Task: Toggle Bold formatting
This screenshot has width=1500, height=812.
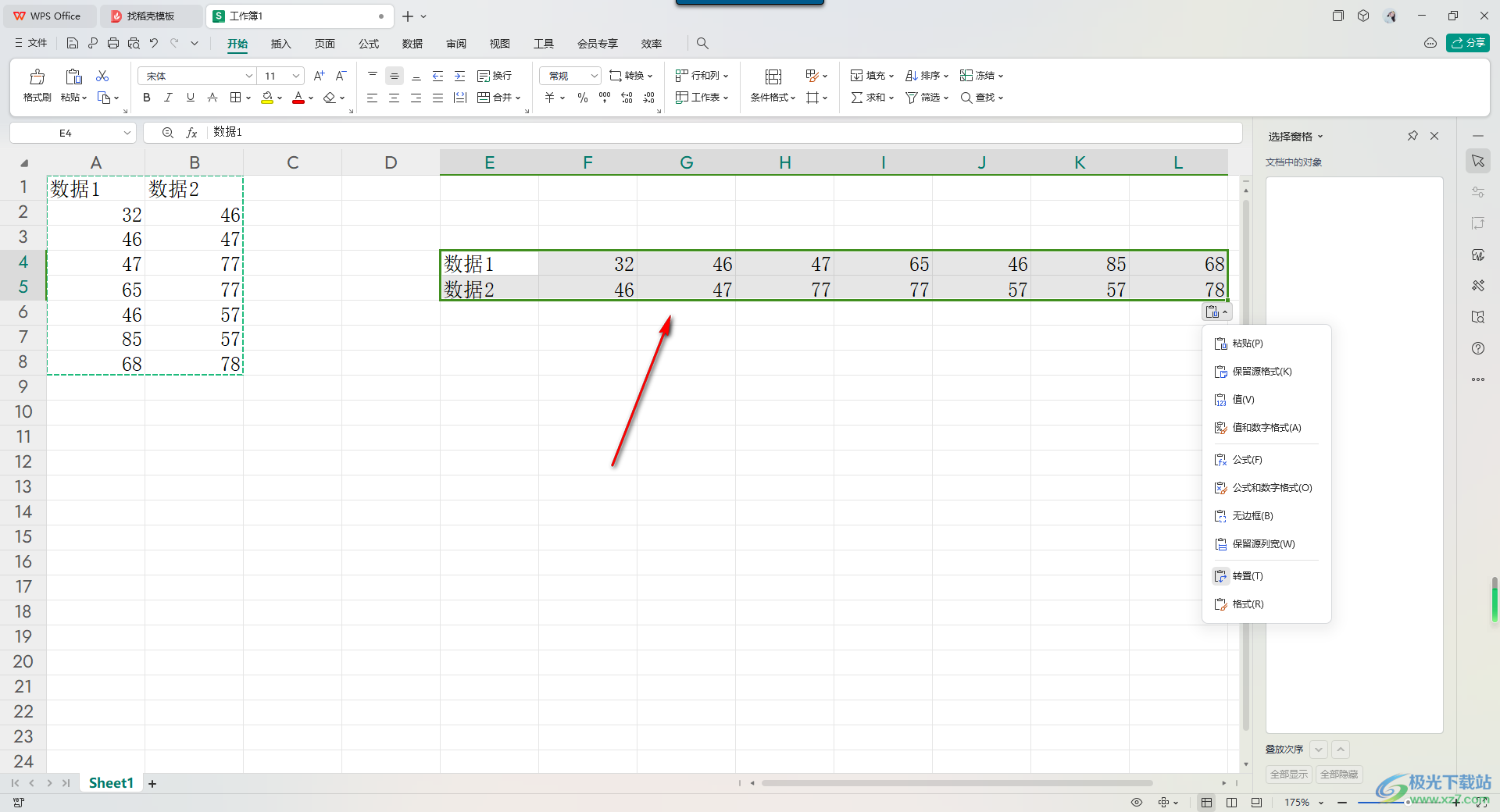Action: 146,98
